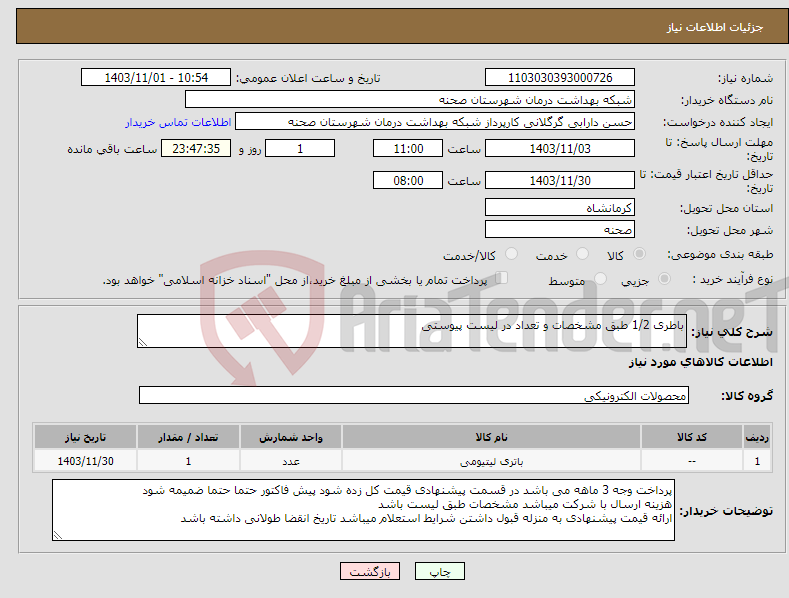The height and width of the screenshot is (598, 789).
Task: Click the ساعت باقی مانده label
Action: [112, 149]
